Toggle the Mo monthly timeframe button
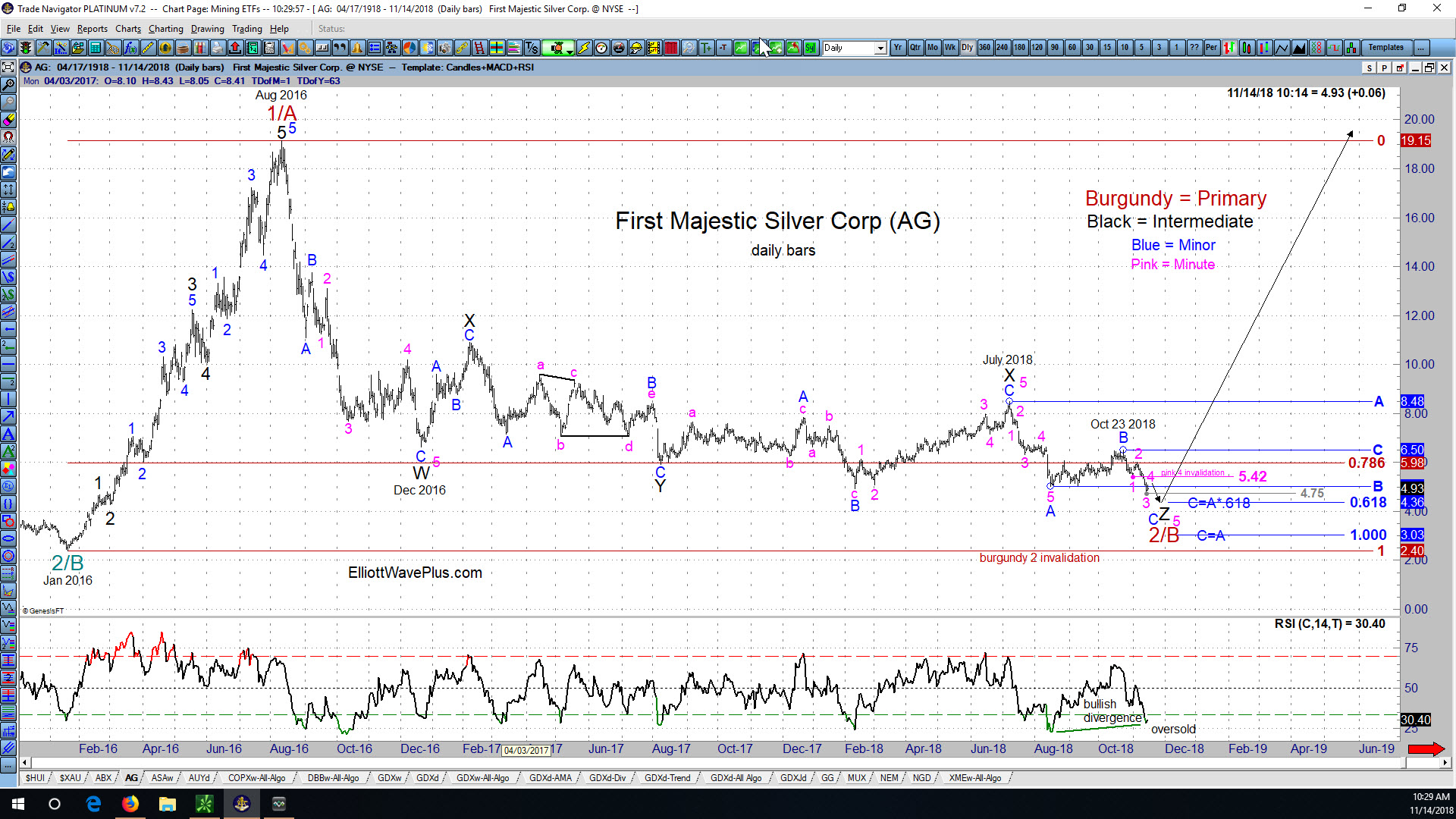The image size is (1456, 819). [x=933, y=48]
